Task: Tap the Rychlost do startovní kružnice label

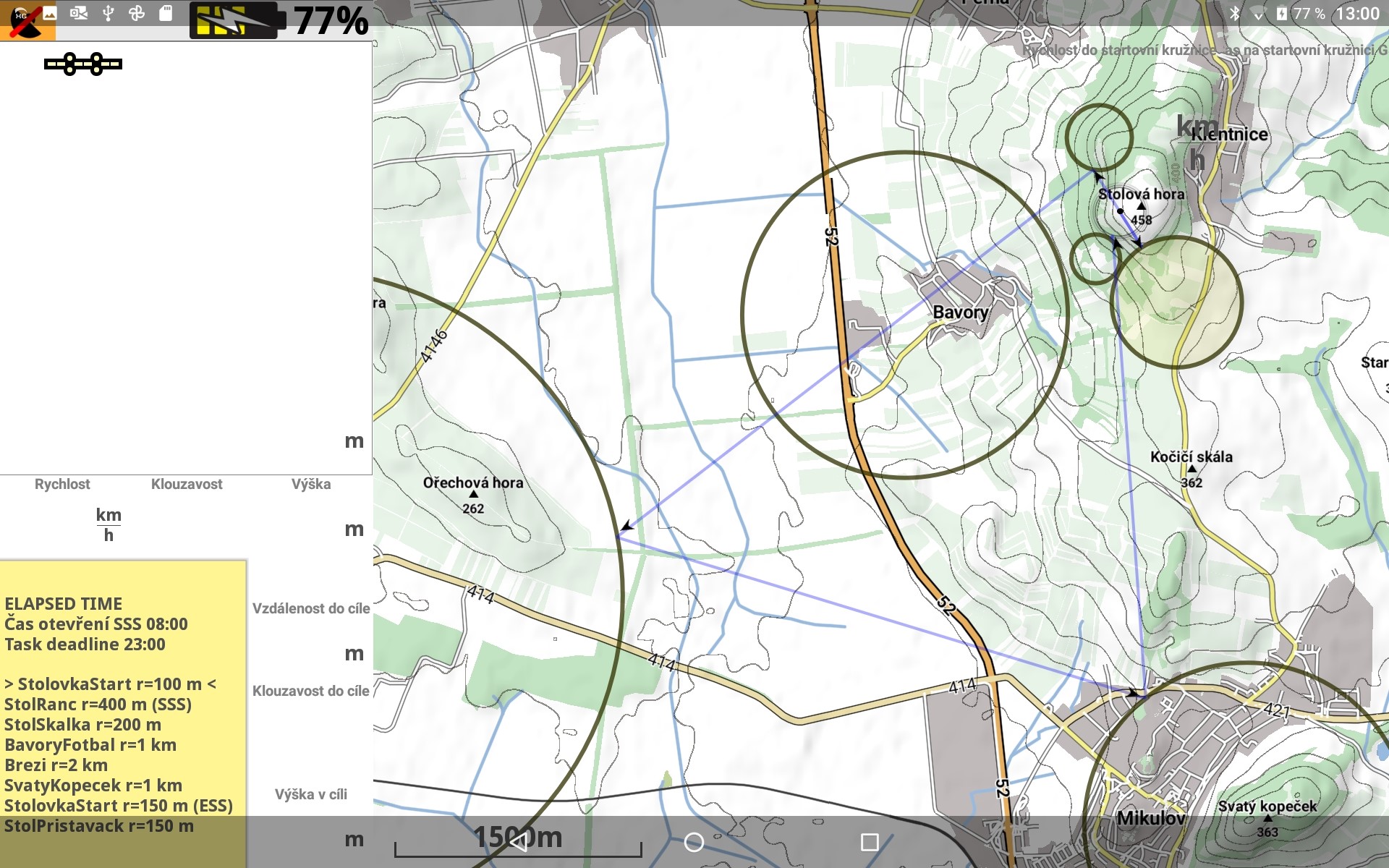Action: [x=1121, y=50]
